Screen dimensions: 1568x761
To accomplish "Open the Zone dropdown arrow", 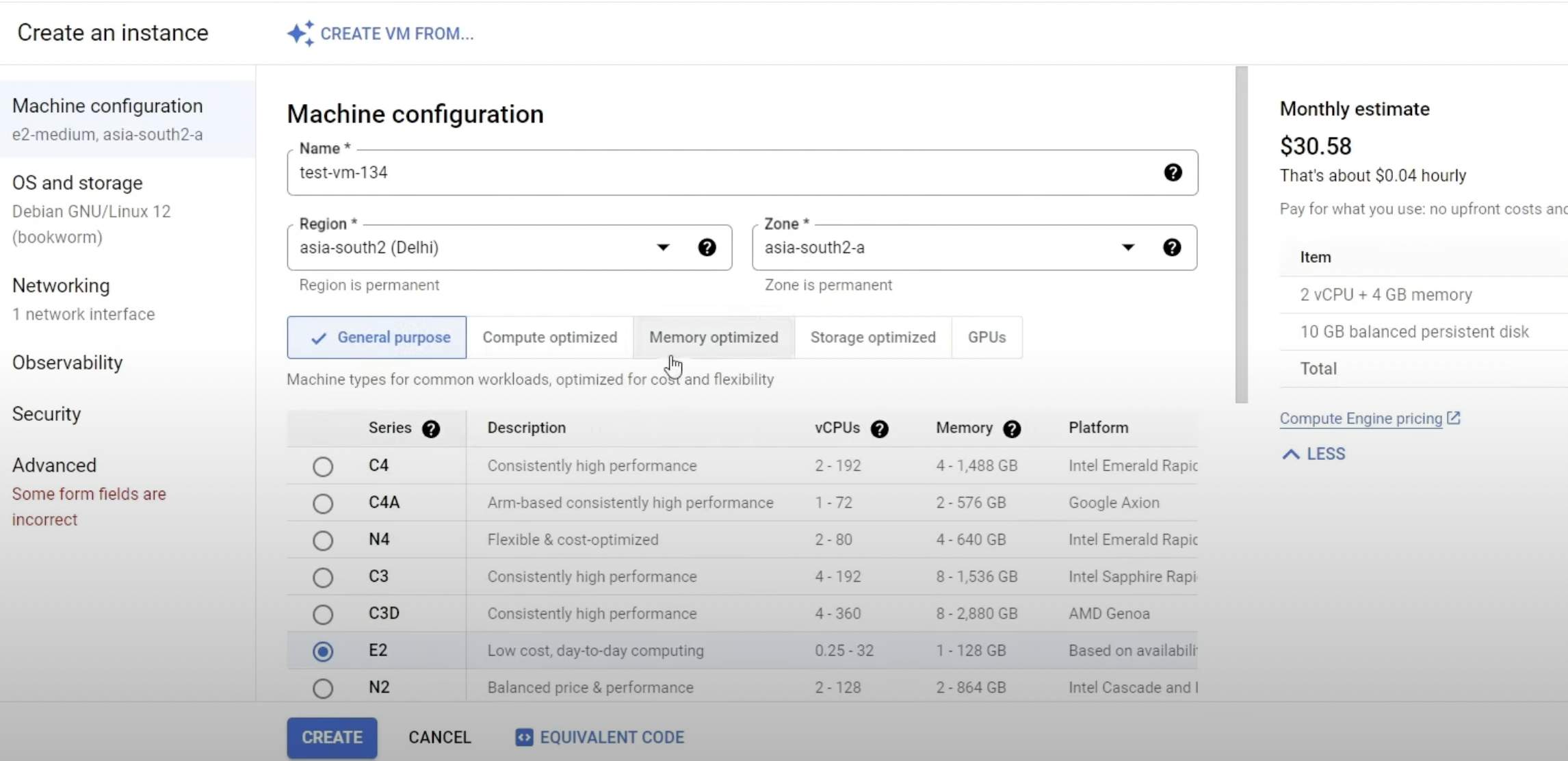I will click(x=1127, y=248).
